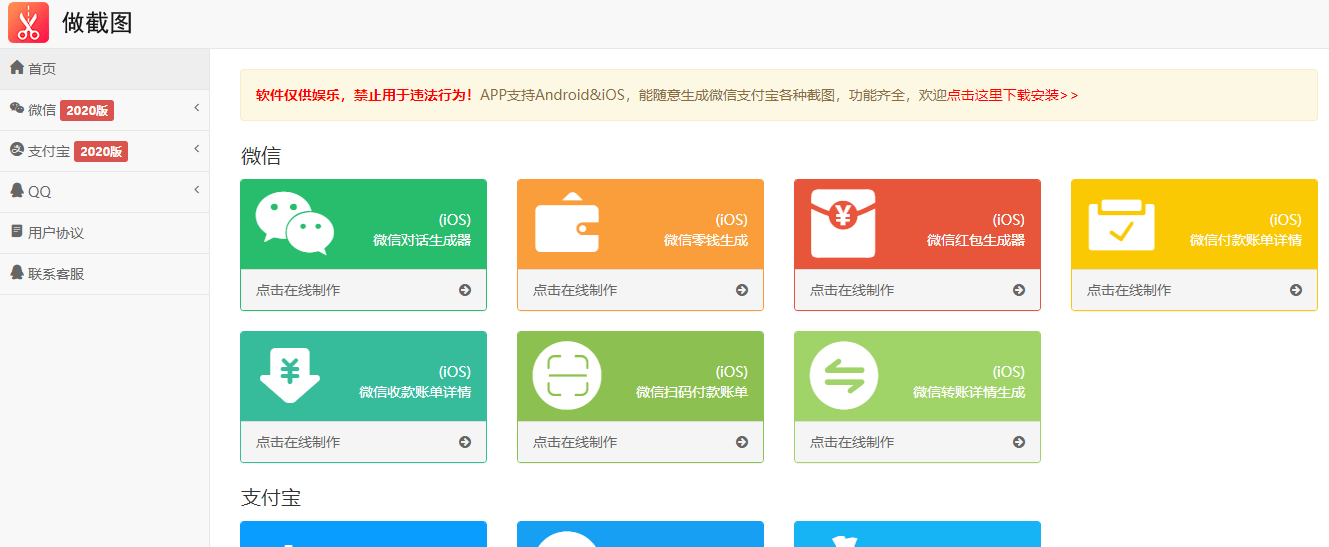The width and height of the screenshot is (1329, 547).
Task: Click 点击在线制作 under 微信对话生成器
Action: pyautogui.click(x=298, y=290)
